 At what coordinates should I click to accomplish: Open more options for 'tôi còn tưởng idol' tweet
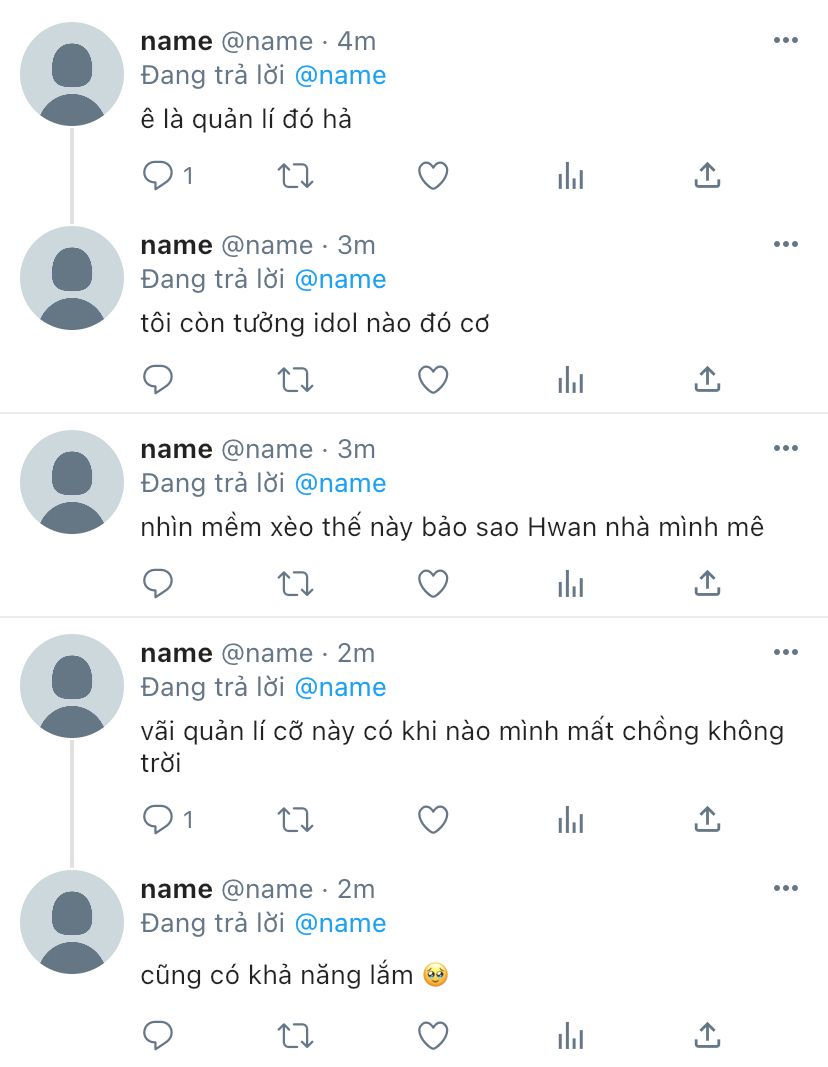click(785, 244)
